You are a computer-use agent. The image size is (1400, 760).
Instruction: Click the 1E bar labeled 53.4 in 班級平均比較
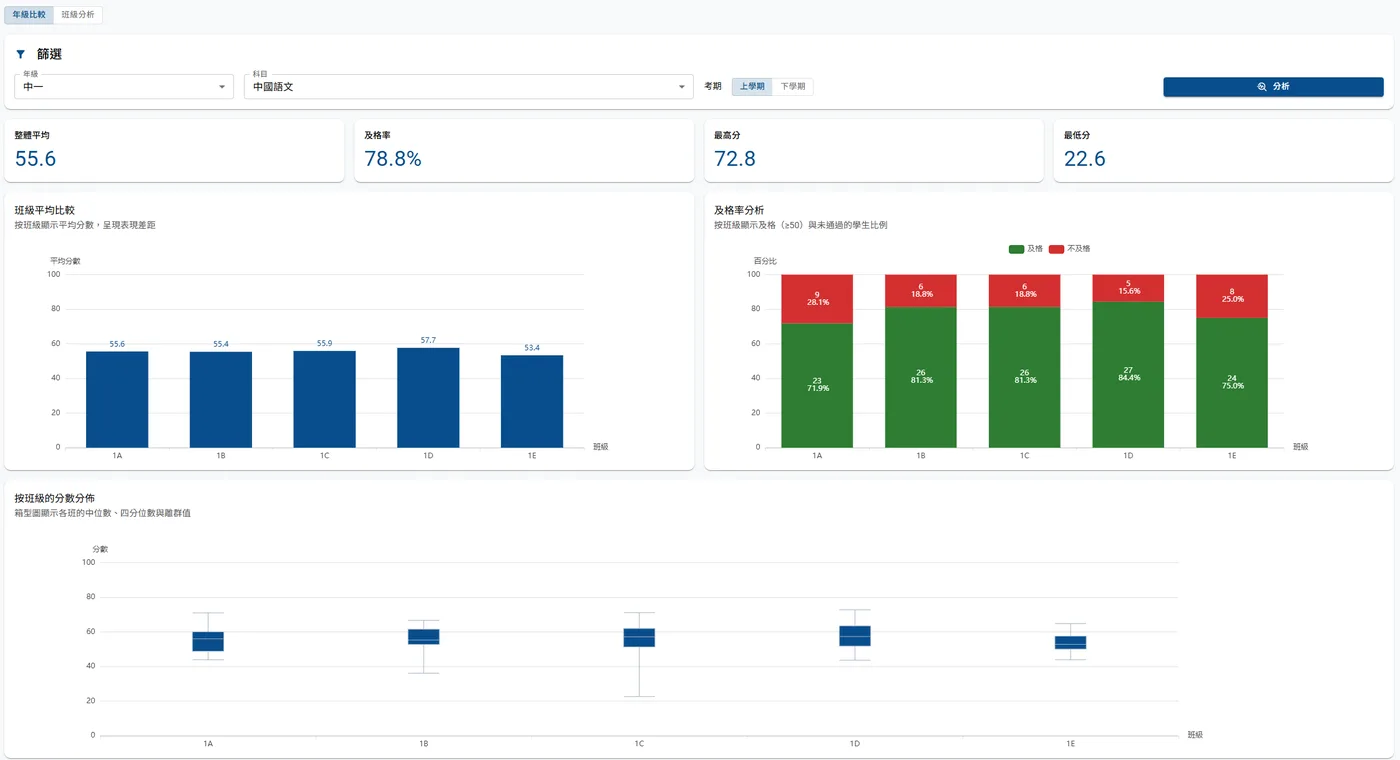(x=532, y=401)
